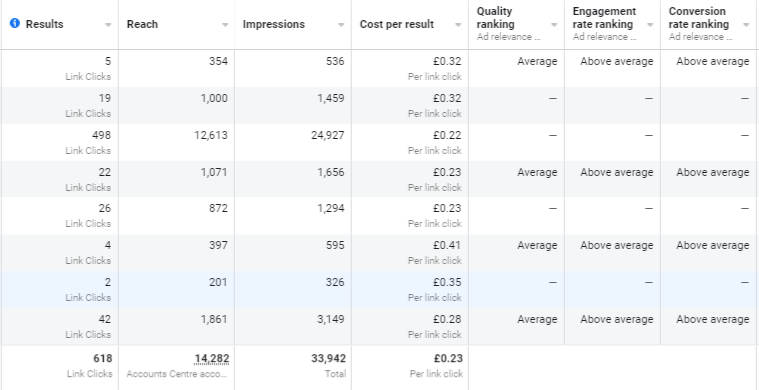The width and height of the screenshot is (759, 390).
Task: Click the Quality ranking column header
Action: 495,17
